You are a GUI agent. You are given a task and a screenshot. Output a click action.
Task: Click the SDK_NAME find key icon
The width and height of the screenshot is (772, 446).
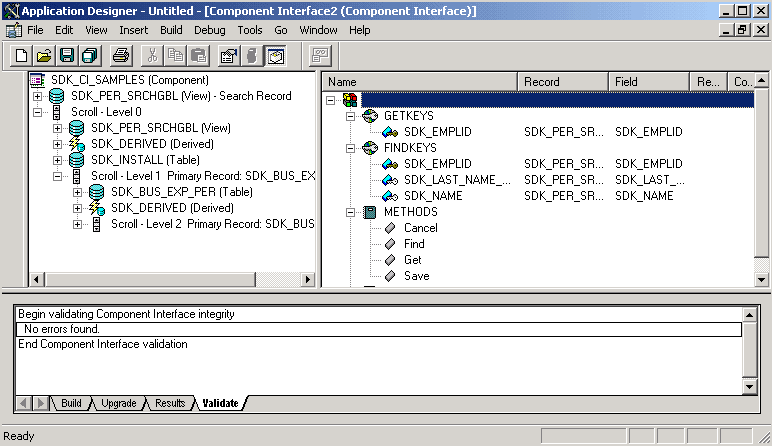click(x=390, y=196)
